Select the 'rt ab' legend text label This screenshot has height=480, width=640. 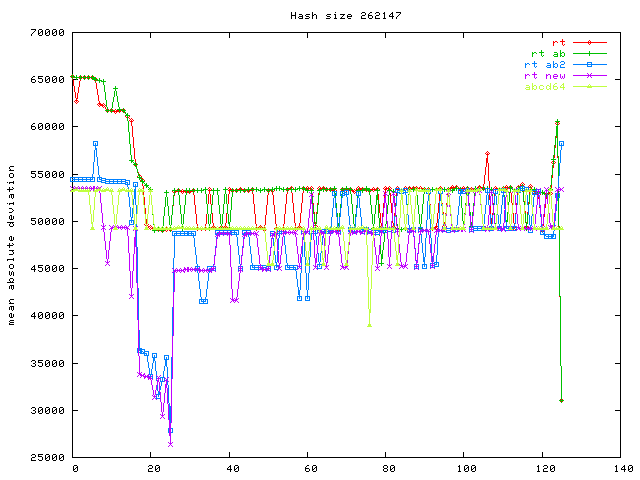click(547, 53)
